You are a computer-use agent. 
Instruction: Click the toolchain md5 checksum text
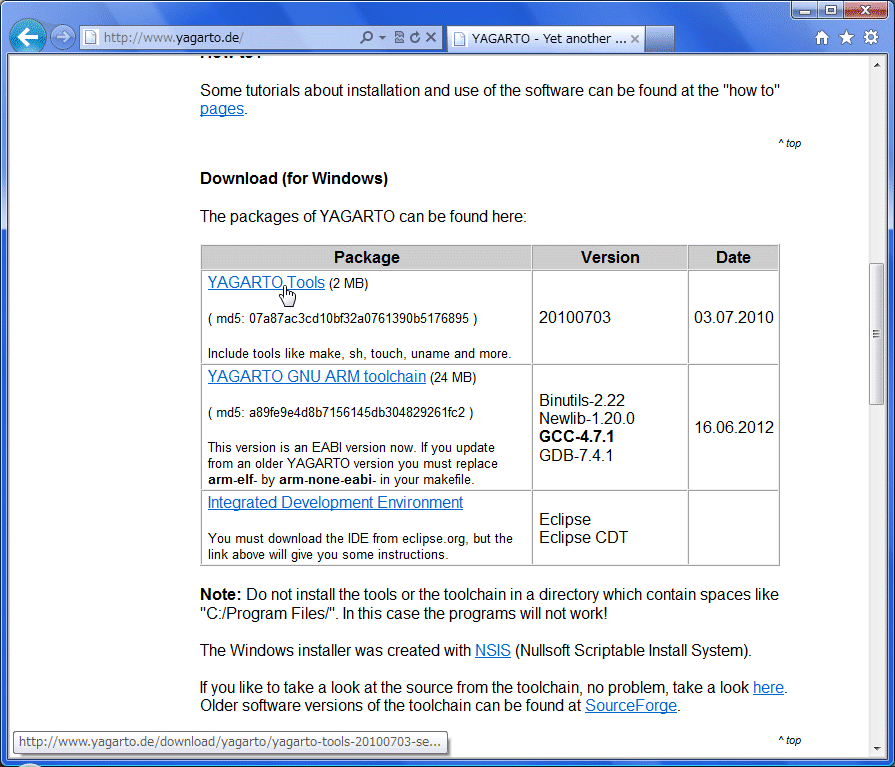click(340, 413)
